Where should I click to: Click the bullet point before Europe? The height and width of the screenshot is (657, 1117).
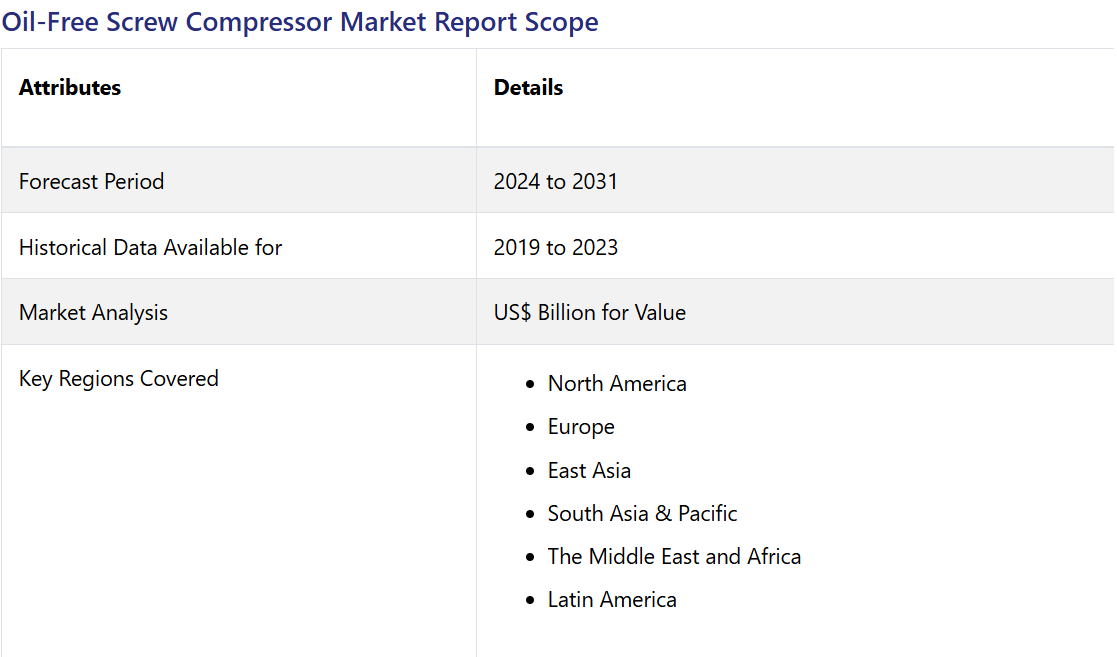click(529, 428)
